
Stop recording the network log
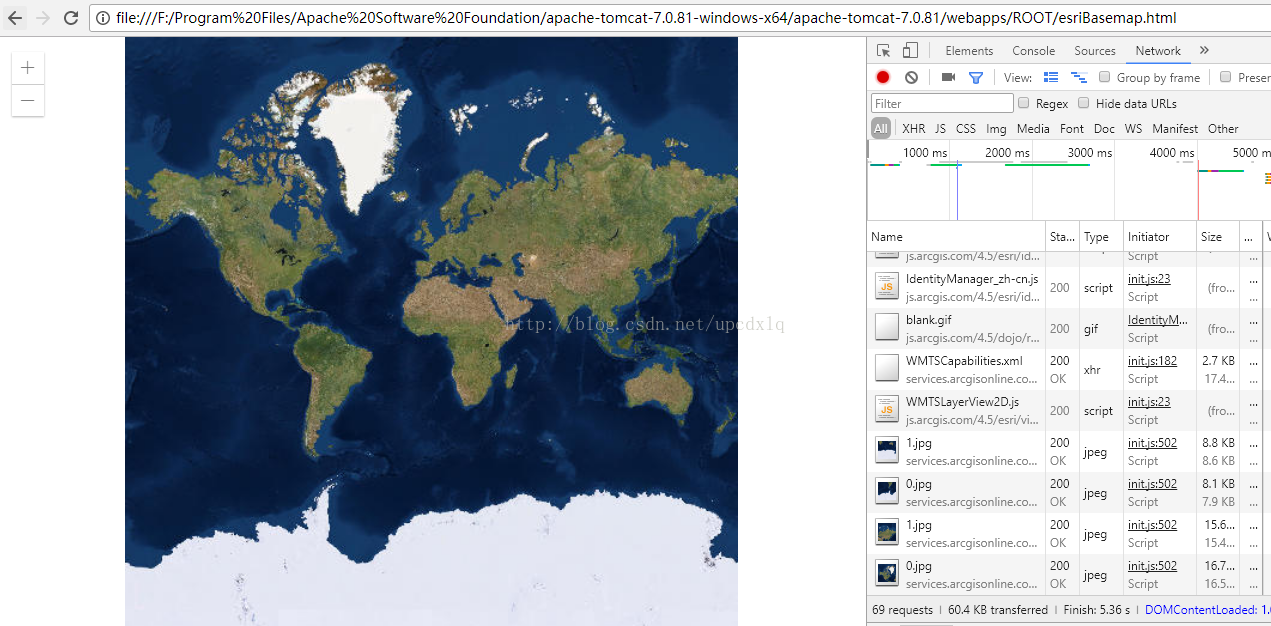(x=883, y=78)
